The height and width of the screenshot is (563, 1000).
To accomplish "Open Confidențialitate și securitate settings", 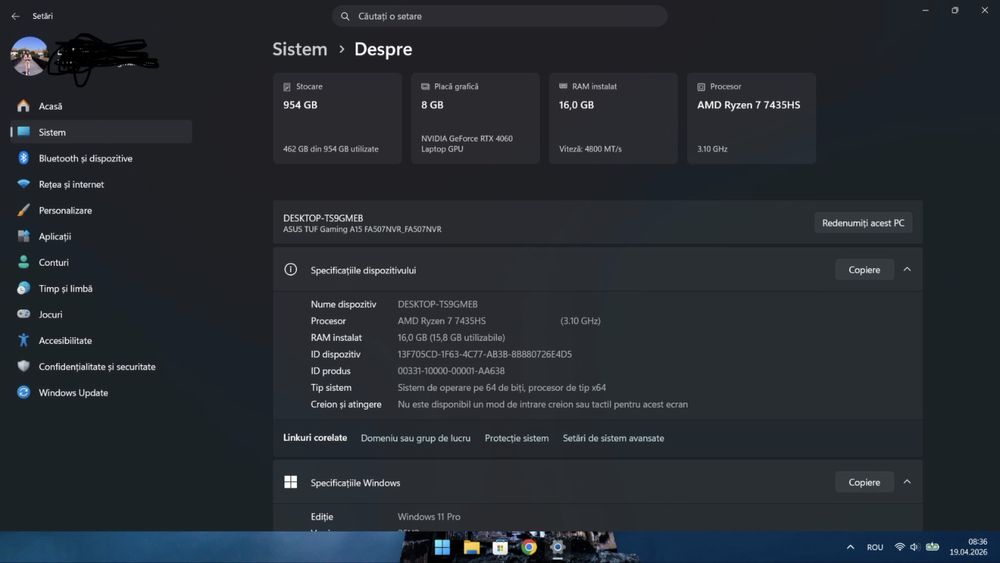I will [x=101, y=367].
